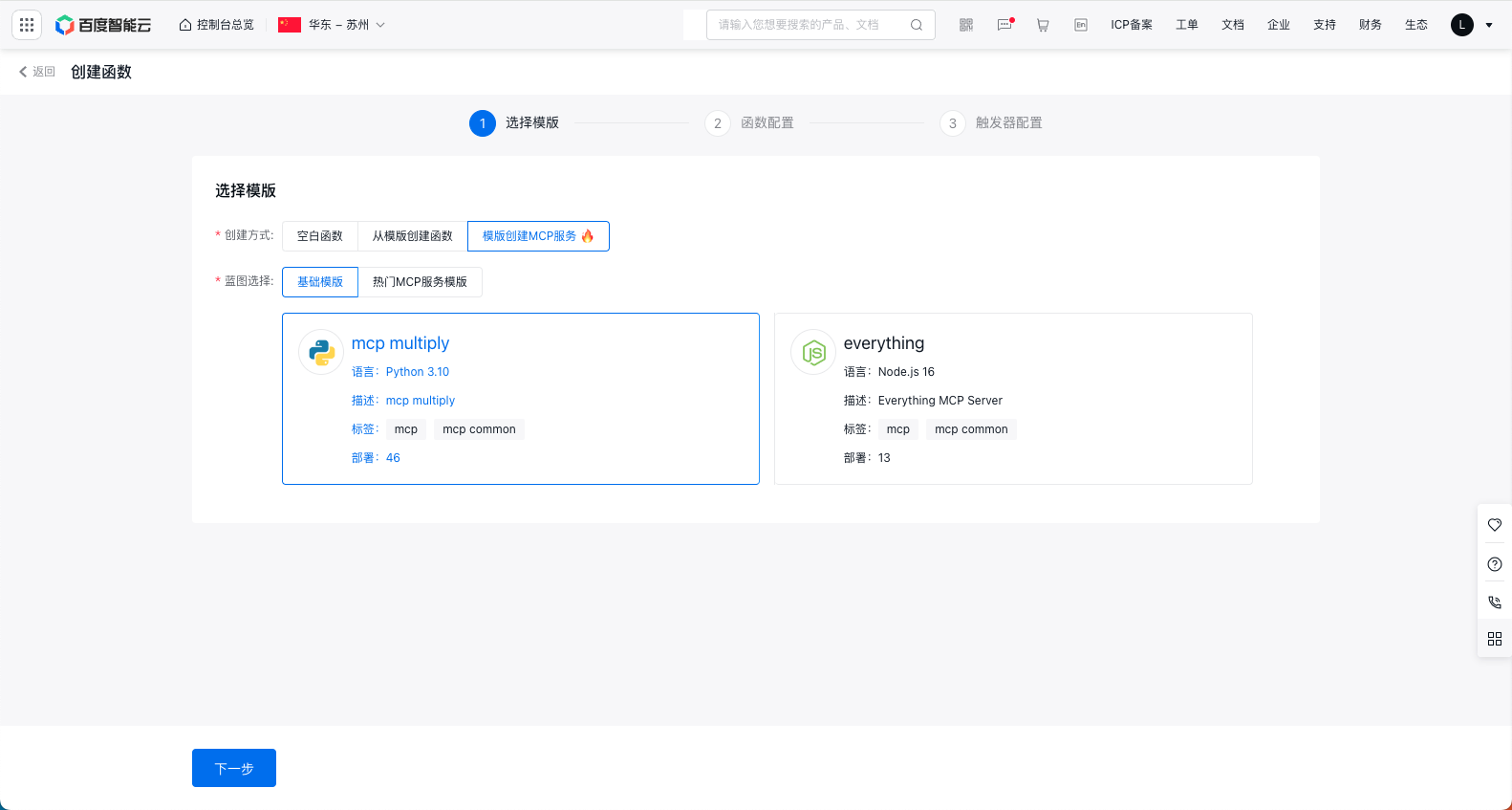Click step 2 函数配置 indicator
Image resolution: width=1512 pixels, height=810 pixels.
pos(749,123)
